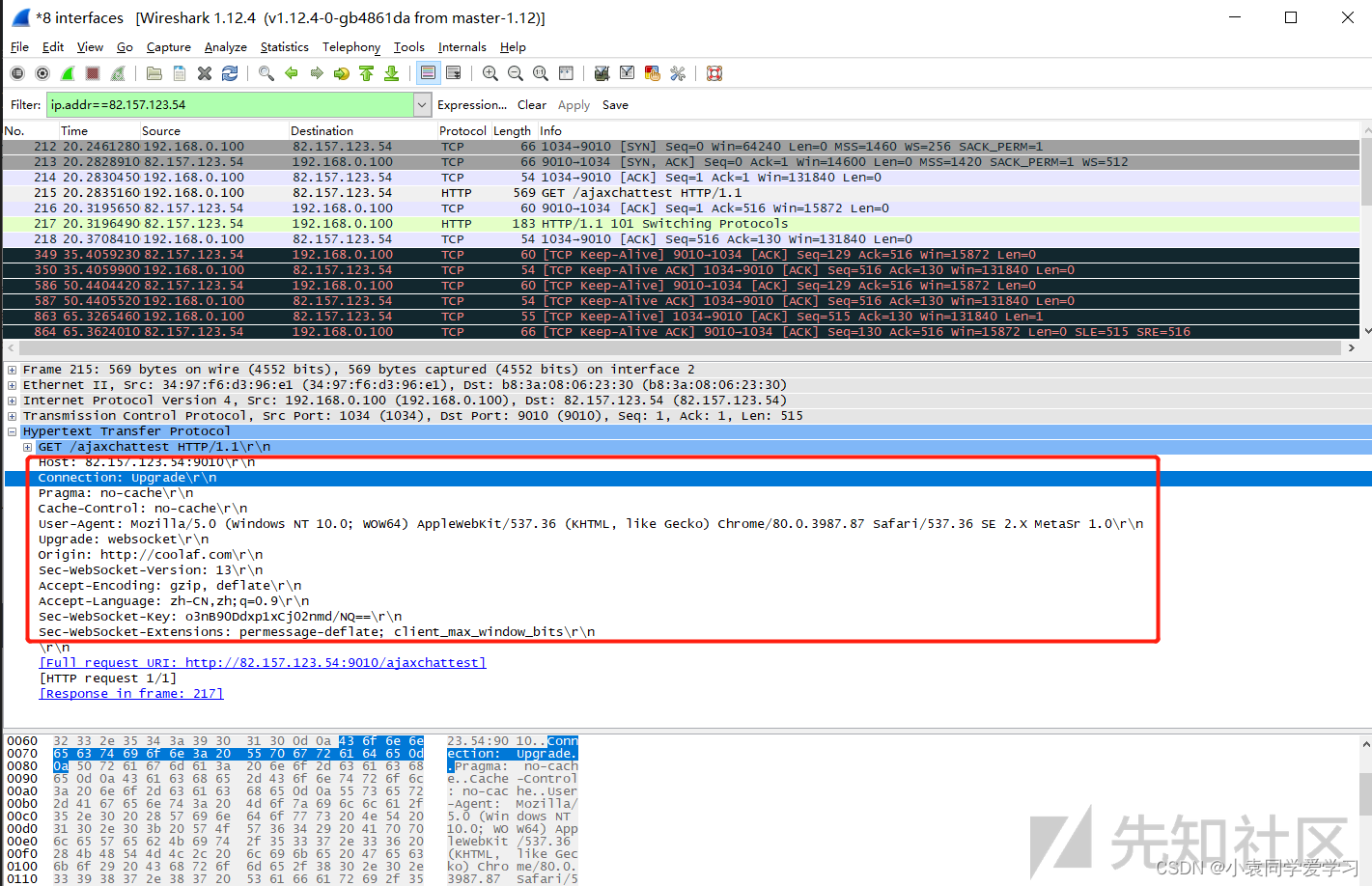Screen dimensions: 1372x886
Task: Open File menu
Action: (19, 47)
